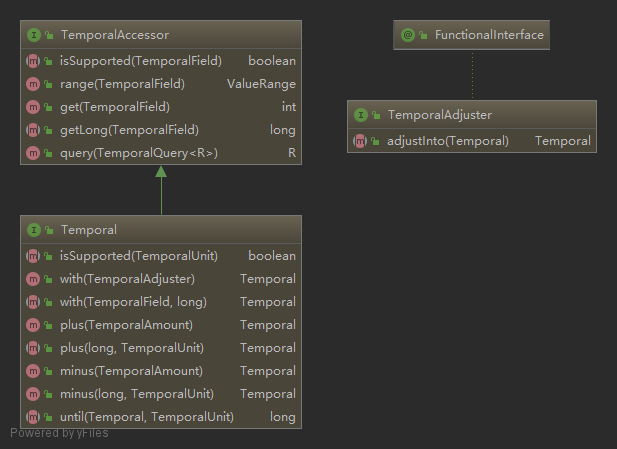Click the ValueRange return type label
The height and width of the screenshot is (449, 617).
pyautogui.click(x=261, y=84)
